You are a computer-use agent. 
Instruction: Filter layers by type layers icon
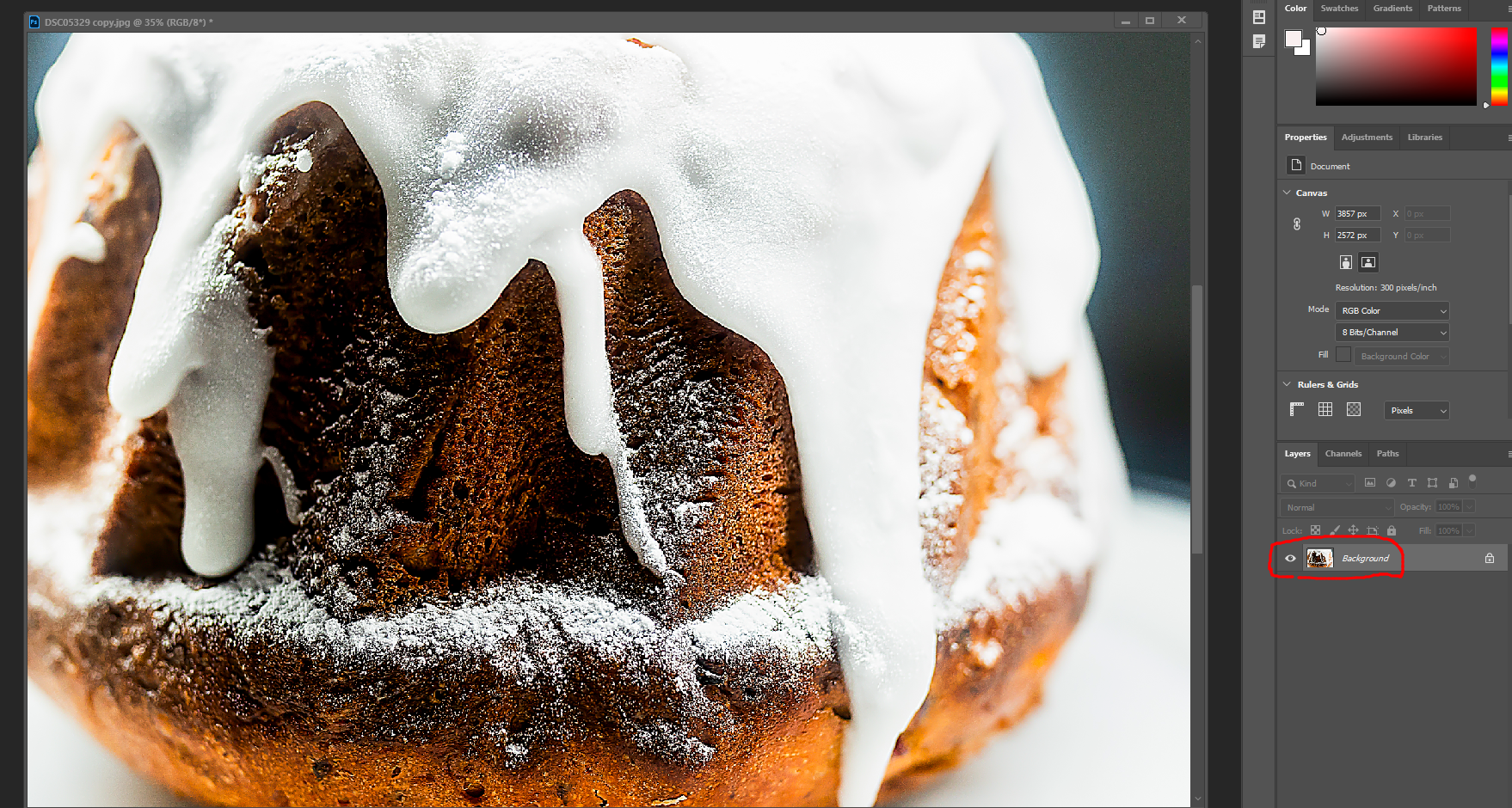(x=1411, y=483)
